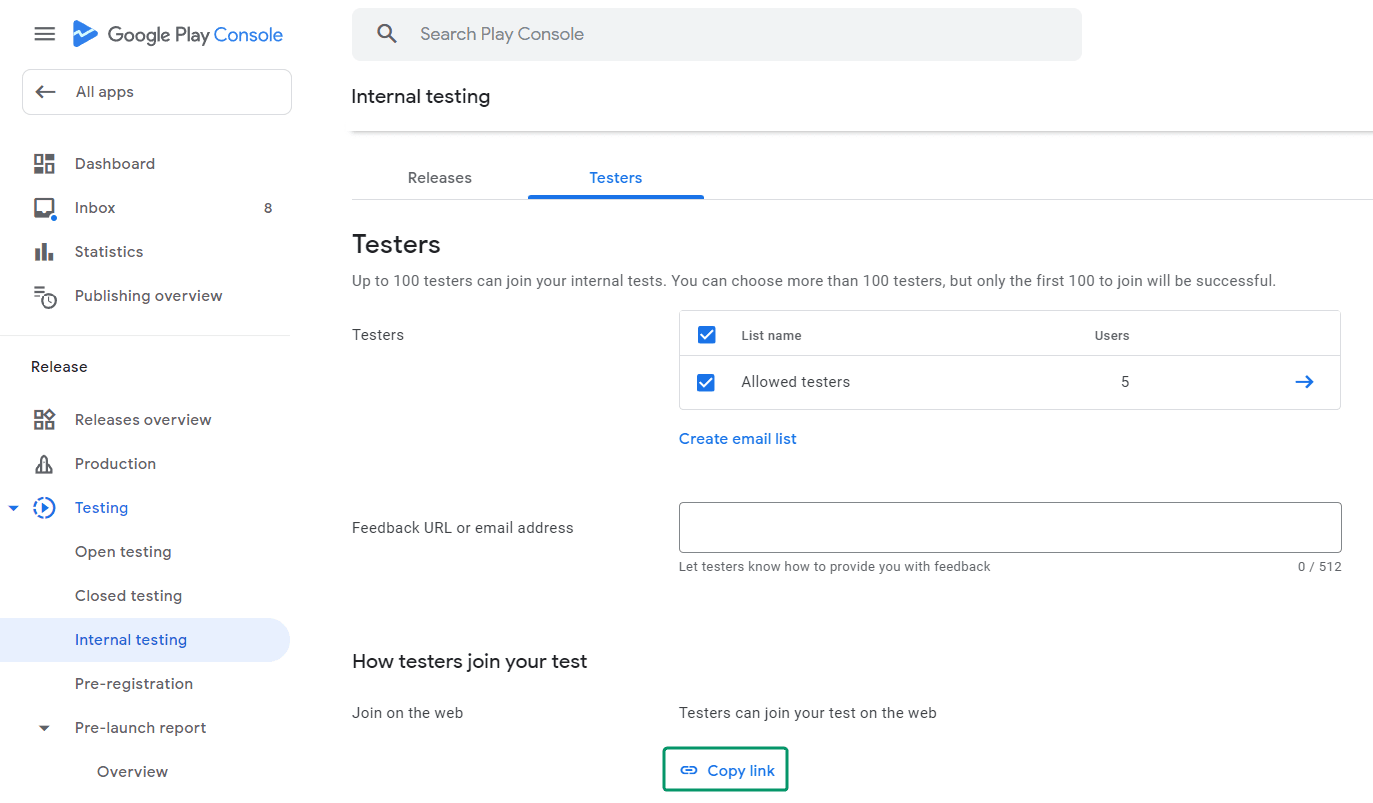
Task: Open Allowed testers list via blue arrow
Action: [1304, 381]
